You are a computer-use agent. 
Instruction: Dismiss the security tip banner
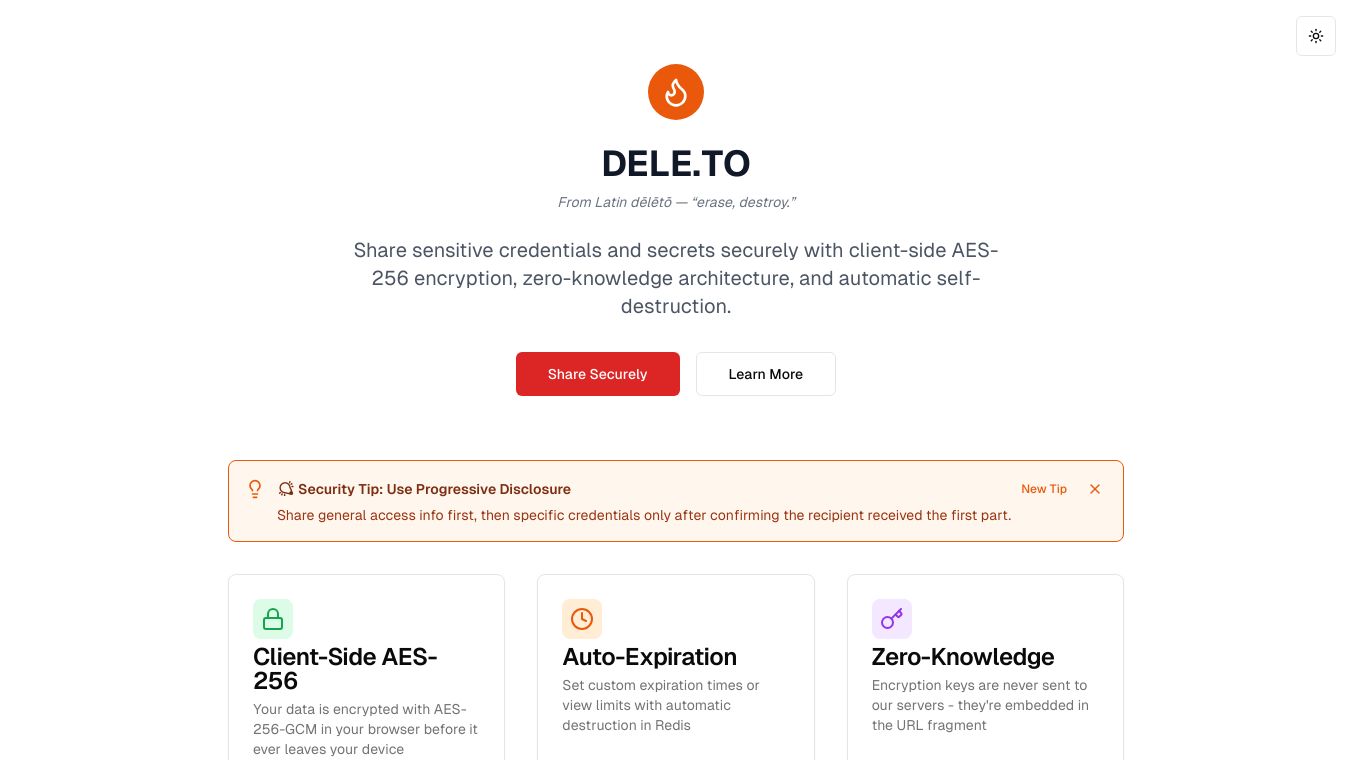1095,489
